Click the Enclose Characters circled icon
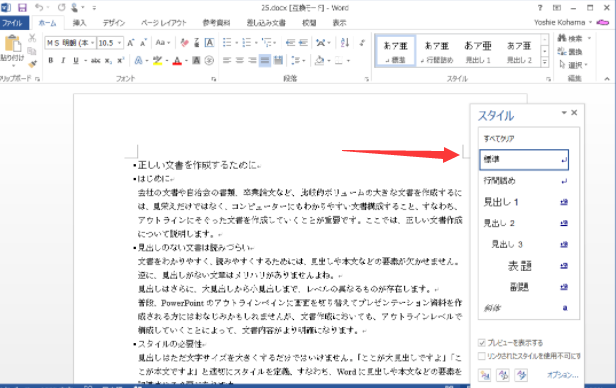The height and width of the screenshot is (388, 616). click(x=209, y=60)
